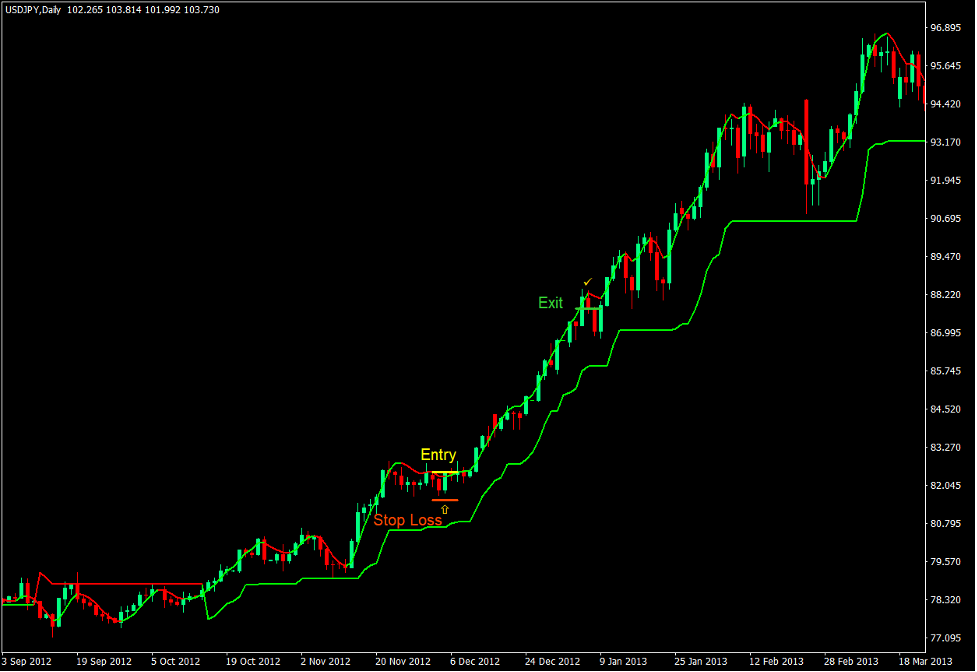Click the 12 Feb 2013 date label
This screenshot has width=977, height=672.
click(776, 661)
